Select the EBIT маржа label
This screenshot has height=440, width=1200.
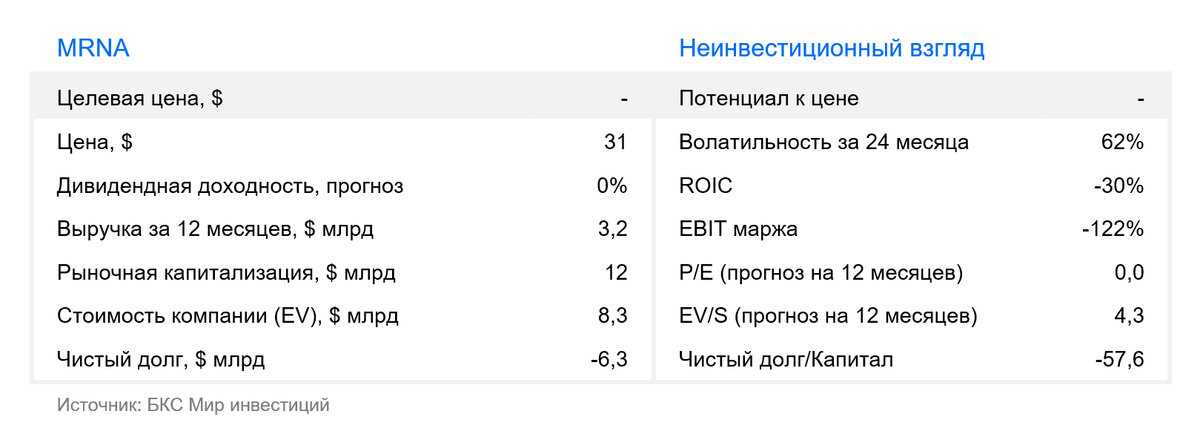(x=738, y=229)
